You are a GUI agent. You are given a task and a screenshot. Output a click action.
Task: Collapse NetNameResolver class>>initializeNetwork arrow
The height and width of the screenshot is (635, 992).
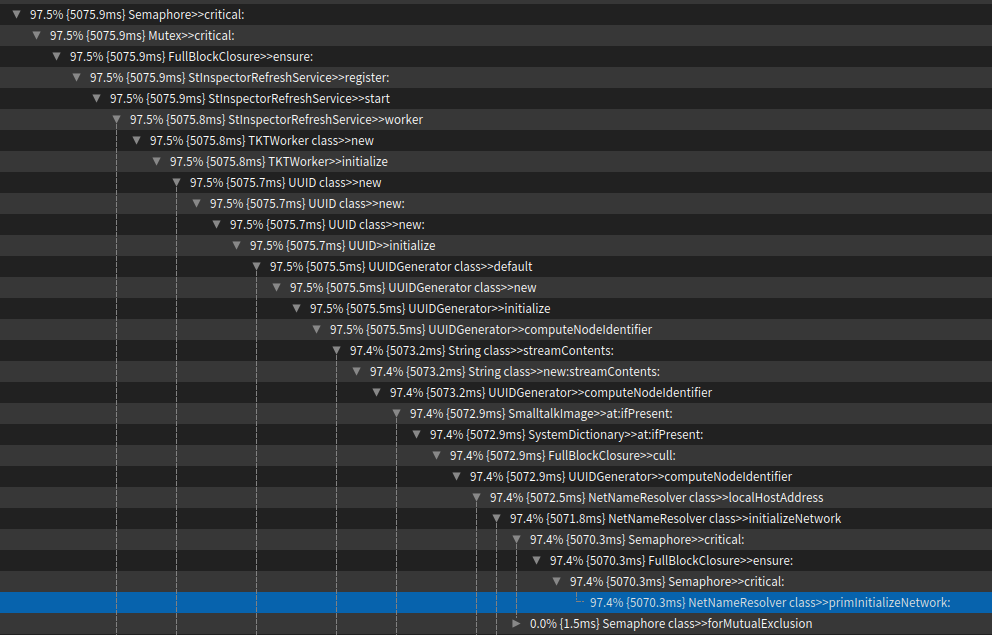[x=497, y=518]
